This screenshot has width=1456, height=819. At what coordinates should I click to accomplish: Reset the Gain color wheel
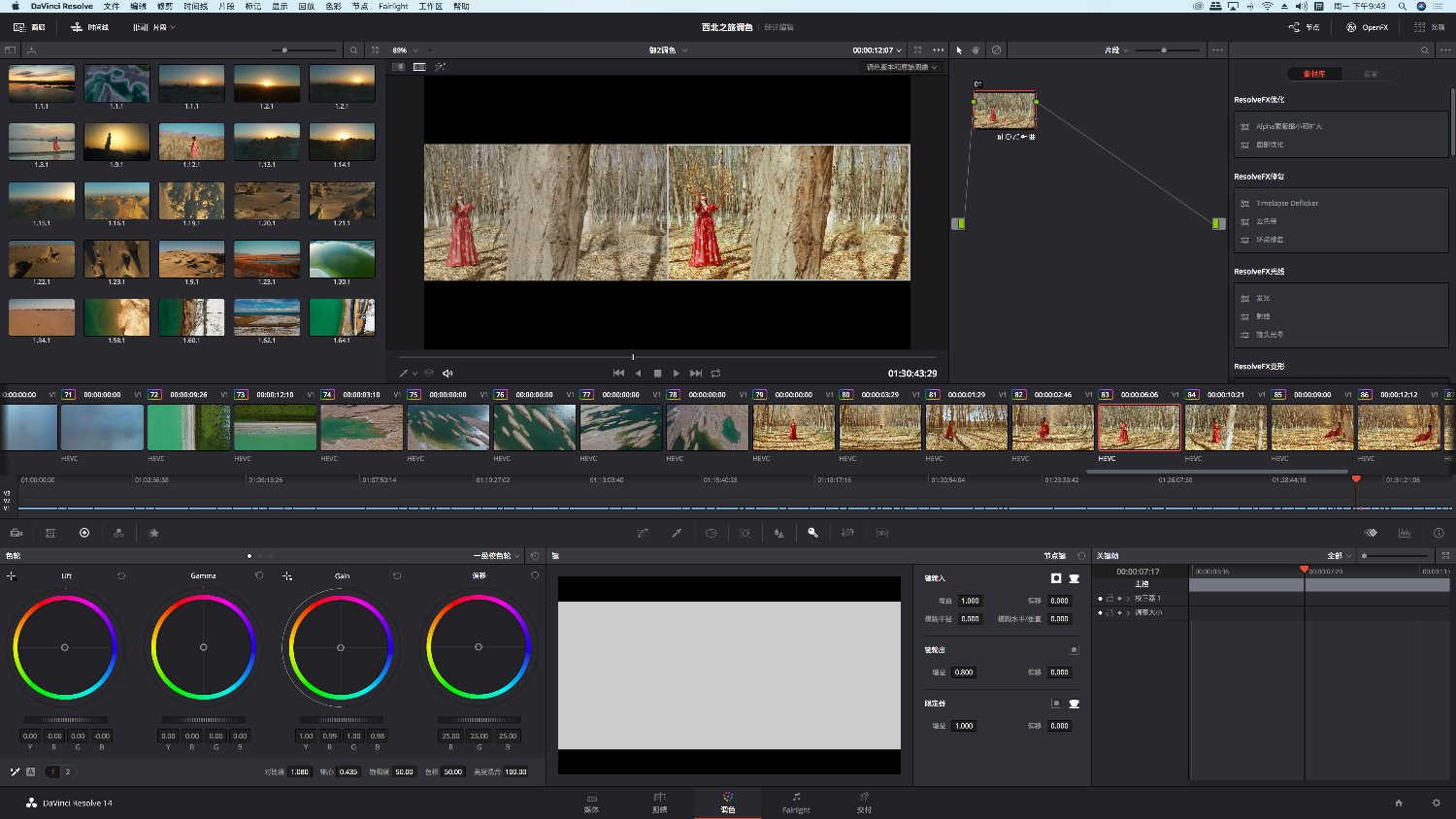click(x=397, y=575)
